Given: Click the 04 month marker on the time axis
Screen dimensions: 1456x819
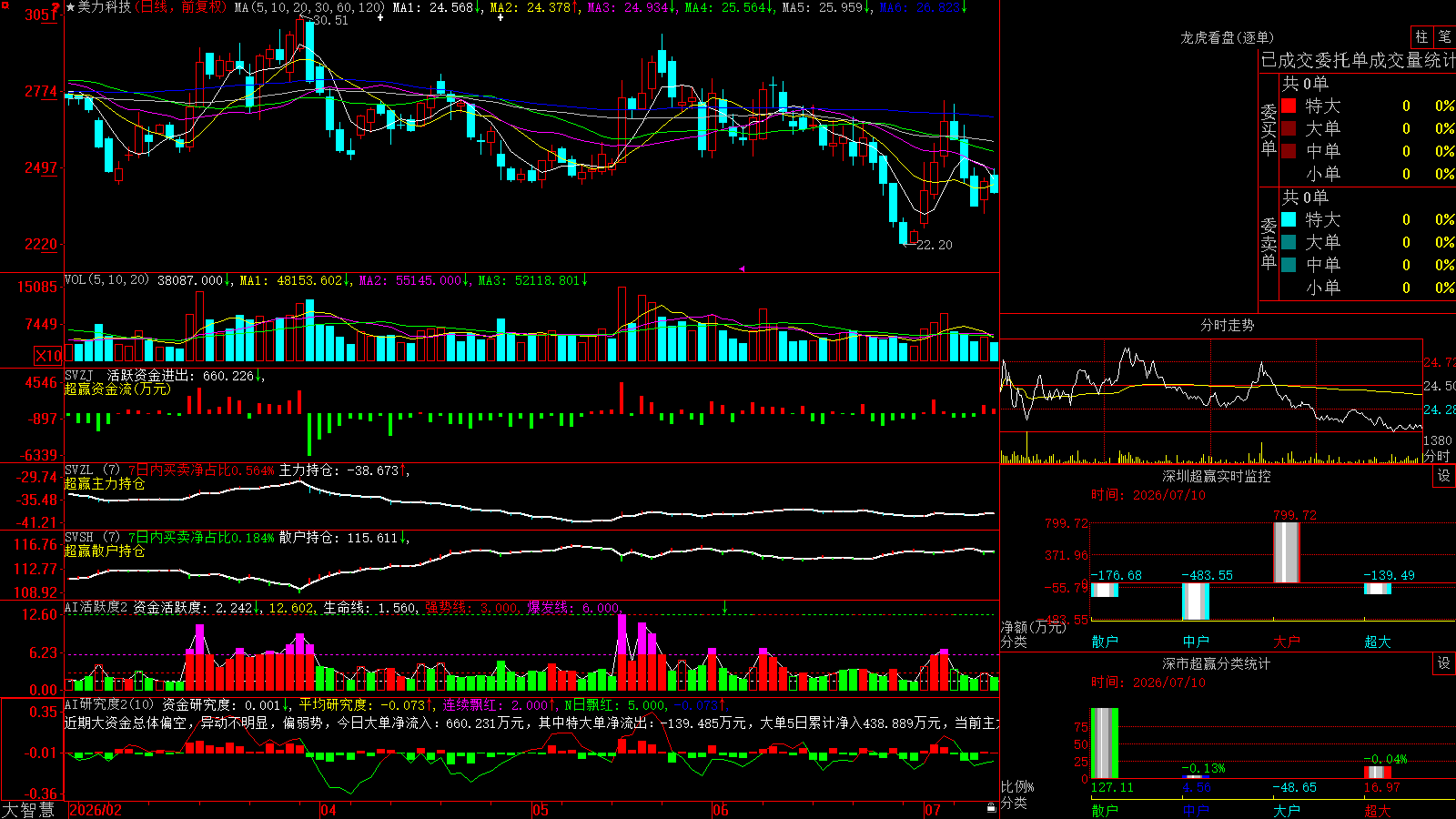Looking at the screenshot, I should coord(329,810).
